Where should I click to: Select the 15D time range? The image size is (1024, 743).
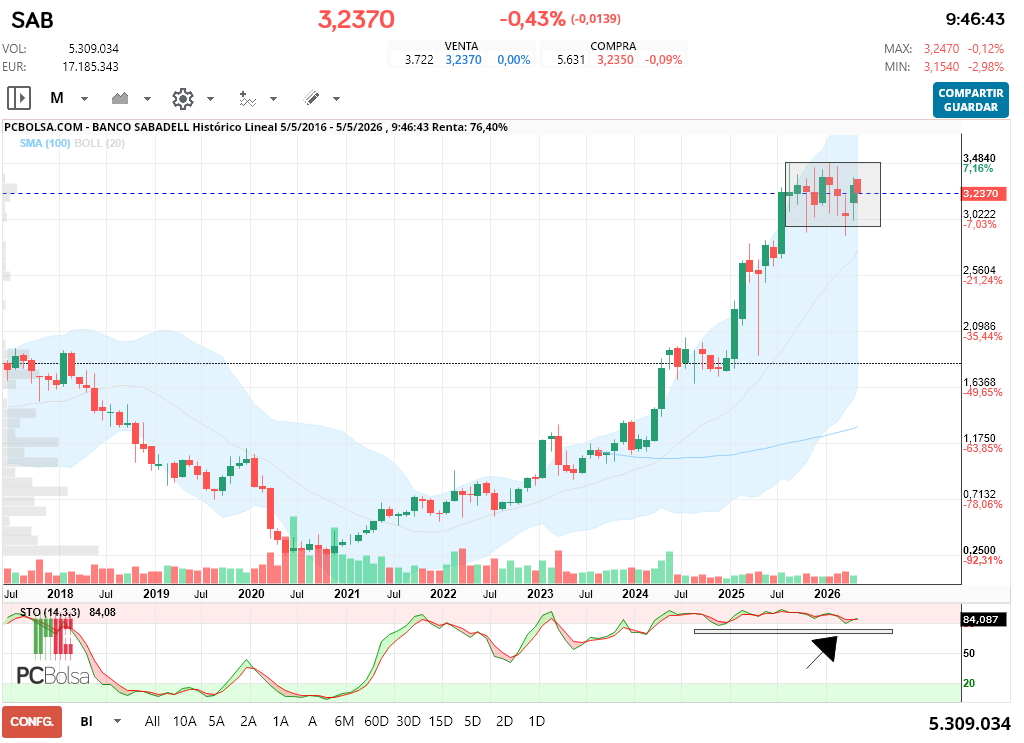tap(440, 721)
